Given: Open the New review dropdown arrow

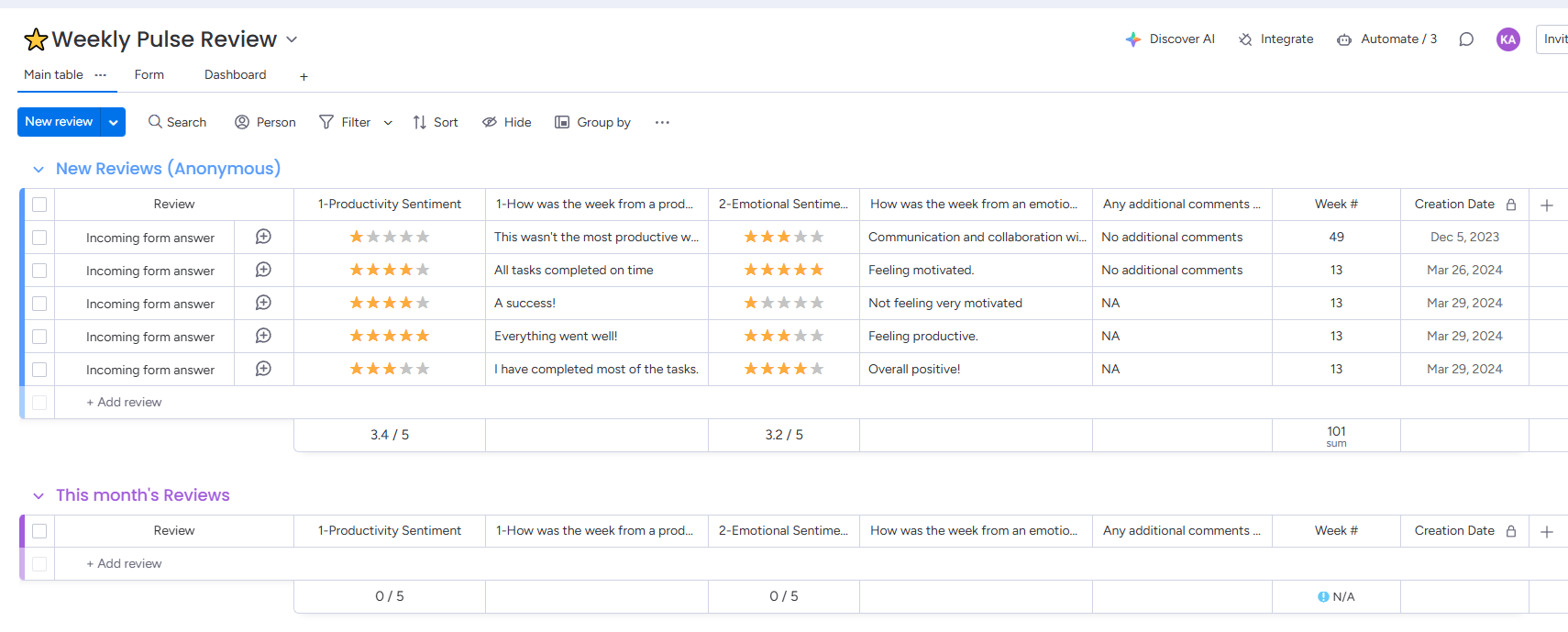Looking at the screenshot, I should pos(114,122).
